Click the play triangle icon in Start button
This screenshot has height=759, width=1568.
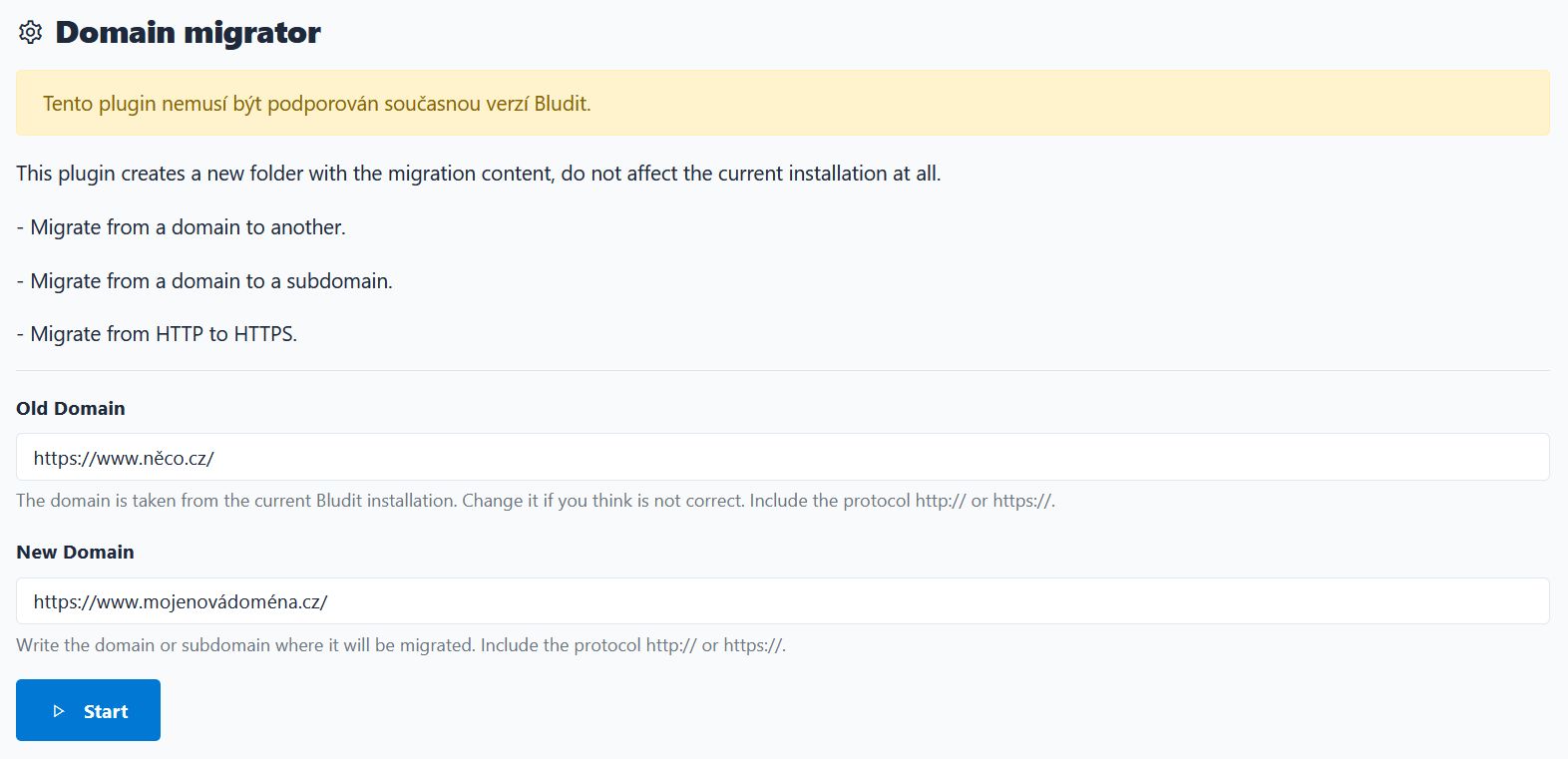(59, 711)
